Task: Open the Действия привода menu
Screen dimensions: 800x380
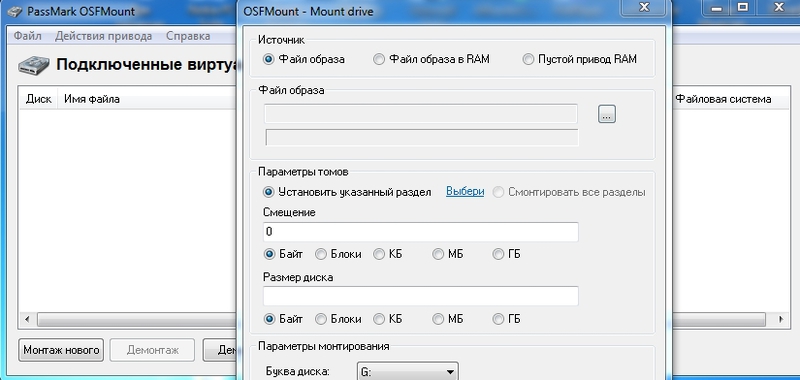Action: point(104,36)
